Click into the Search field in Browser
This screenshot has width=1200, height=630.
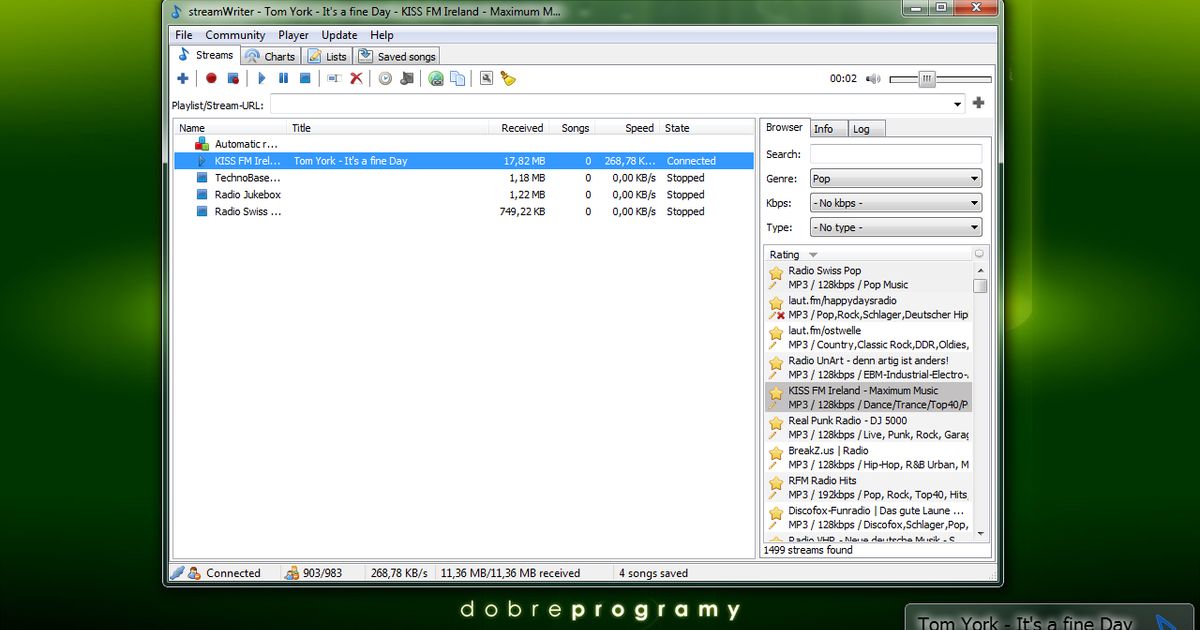[x=896, y=154]
